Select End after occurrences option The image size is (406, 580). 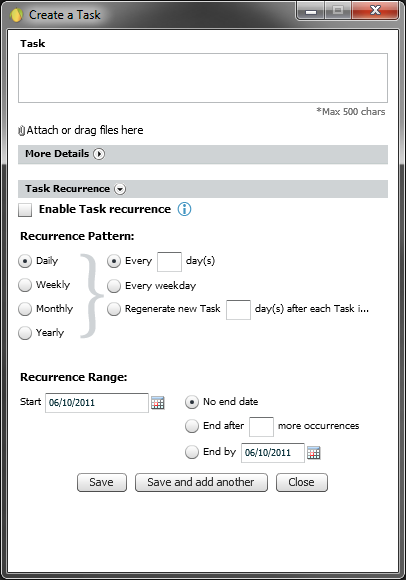click(192, 426)
